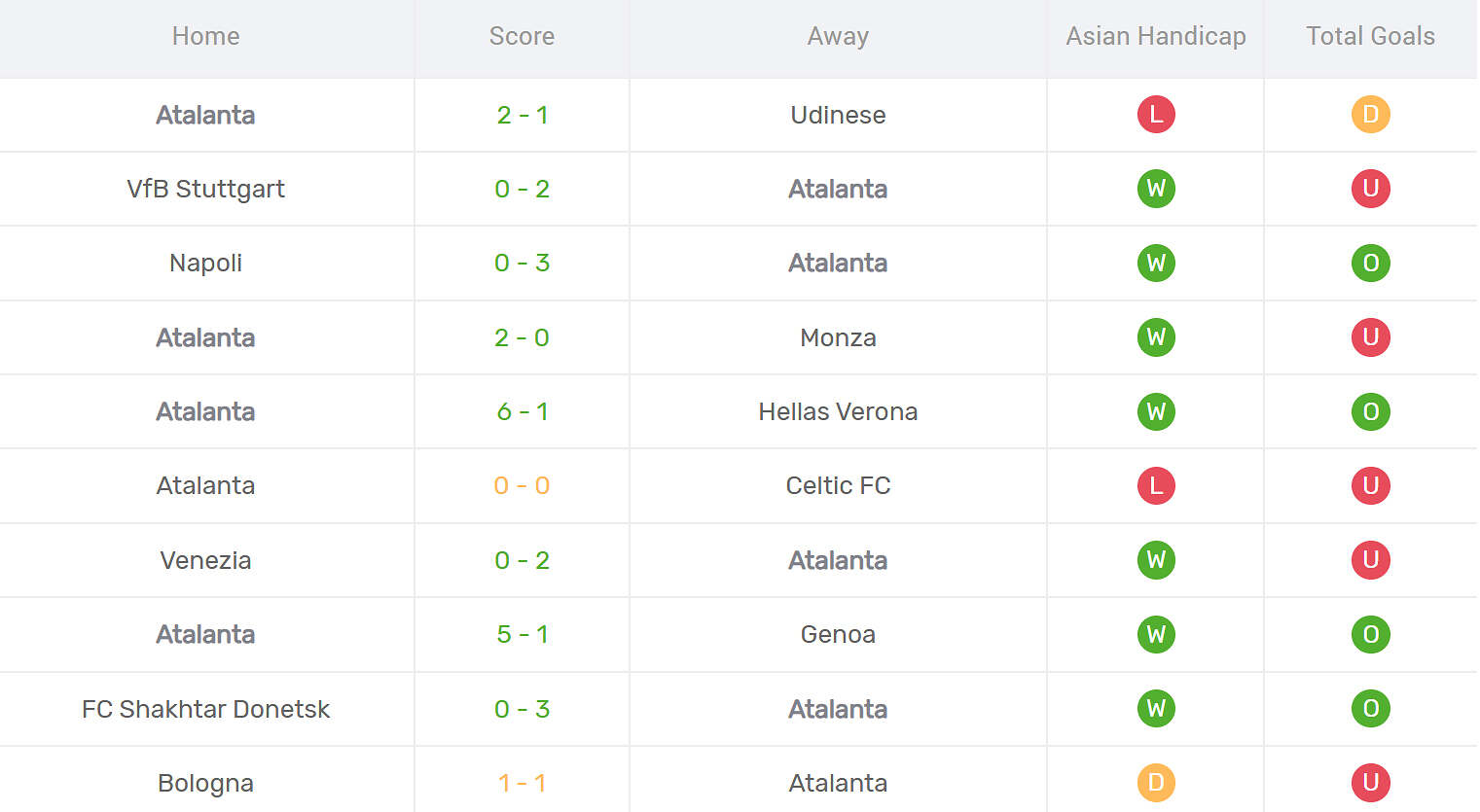Open the VfB Stuttgart team link

point(205,189)
